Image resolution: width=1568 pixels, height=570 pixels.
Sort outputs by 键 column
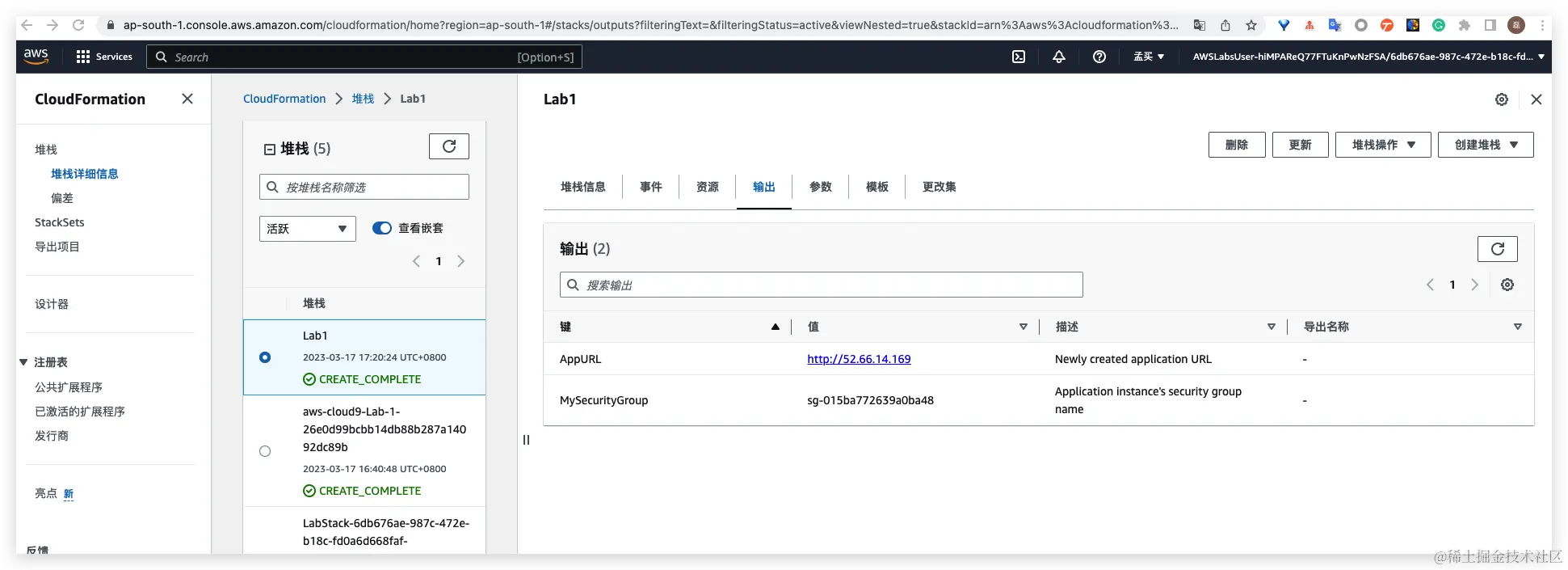point(776,327)
